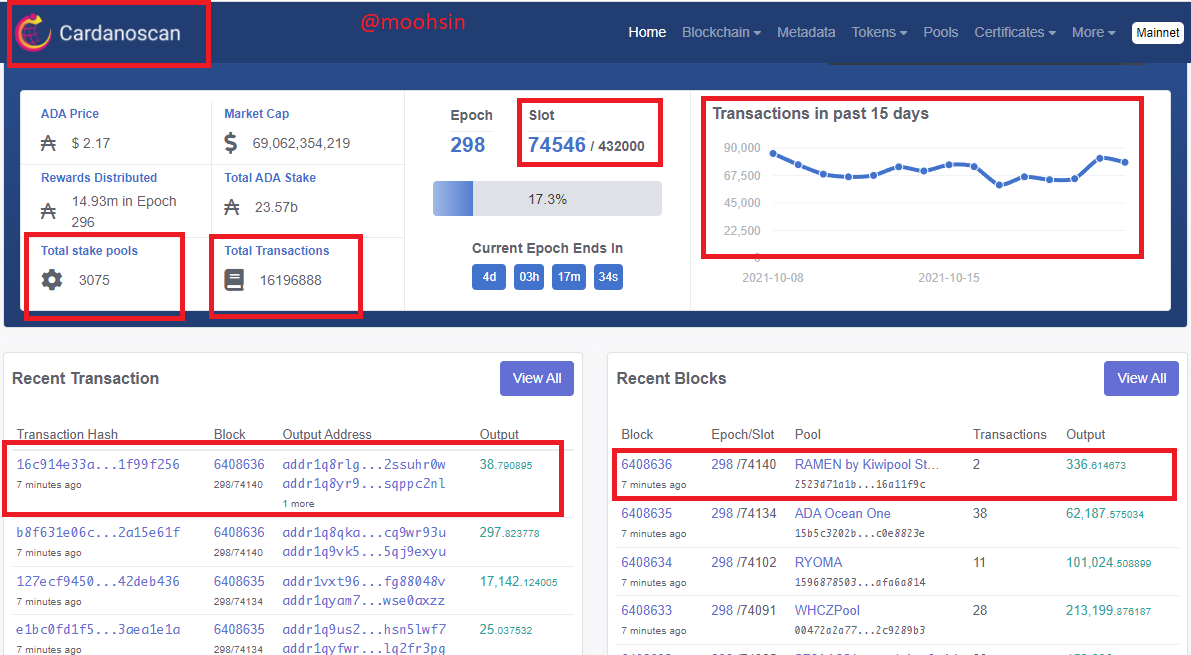Viewport: 1191px width, 655px height.
Task: Click the '1 more' outputs text
Action: [299, 504]
